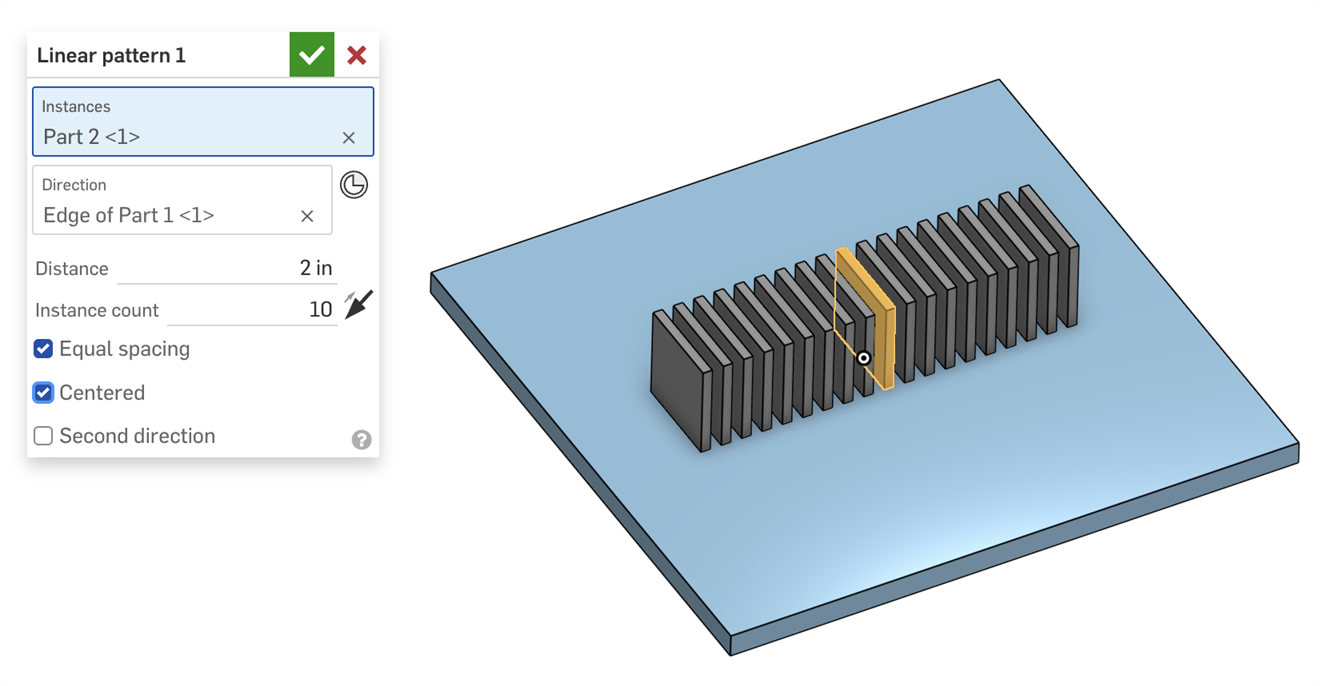The width and height of the screenshot is (1320, 686).
Task: Click the Linear pattern 1 title
Action: 111,55
